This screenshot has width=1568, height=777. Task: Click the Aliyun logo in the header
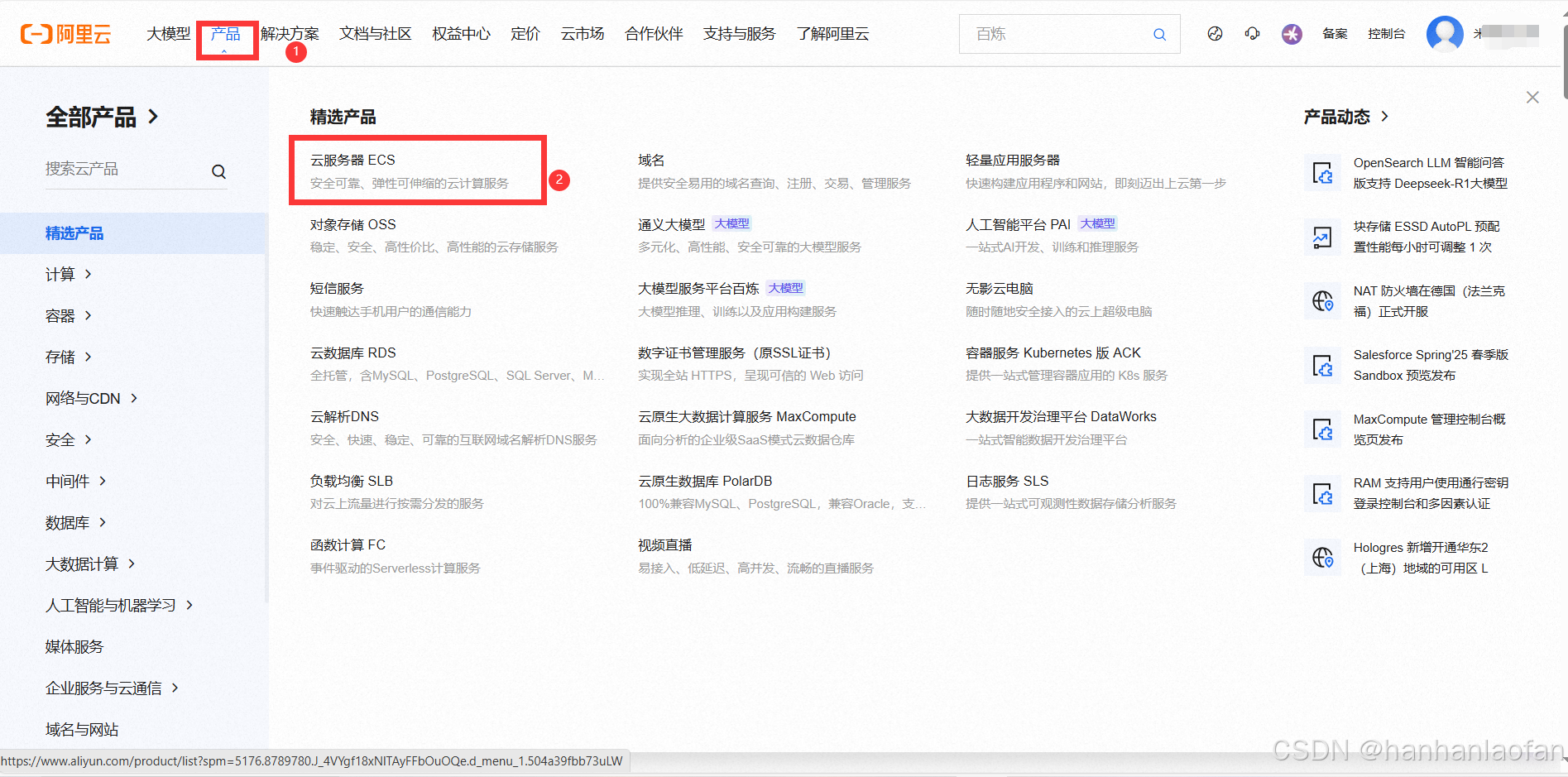(65, 34)
